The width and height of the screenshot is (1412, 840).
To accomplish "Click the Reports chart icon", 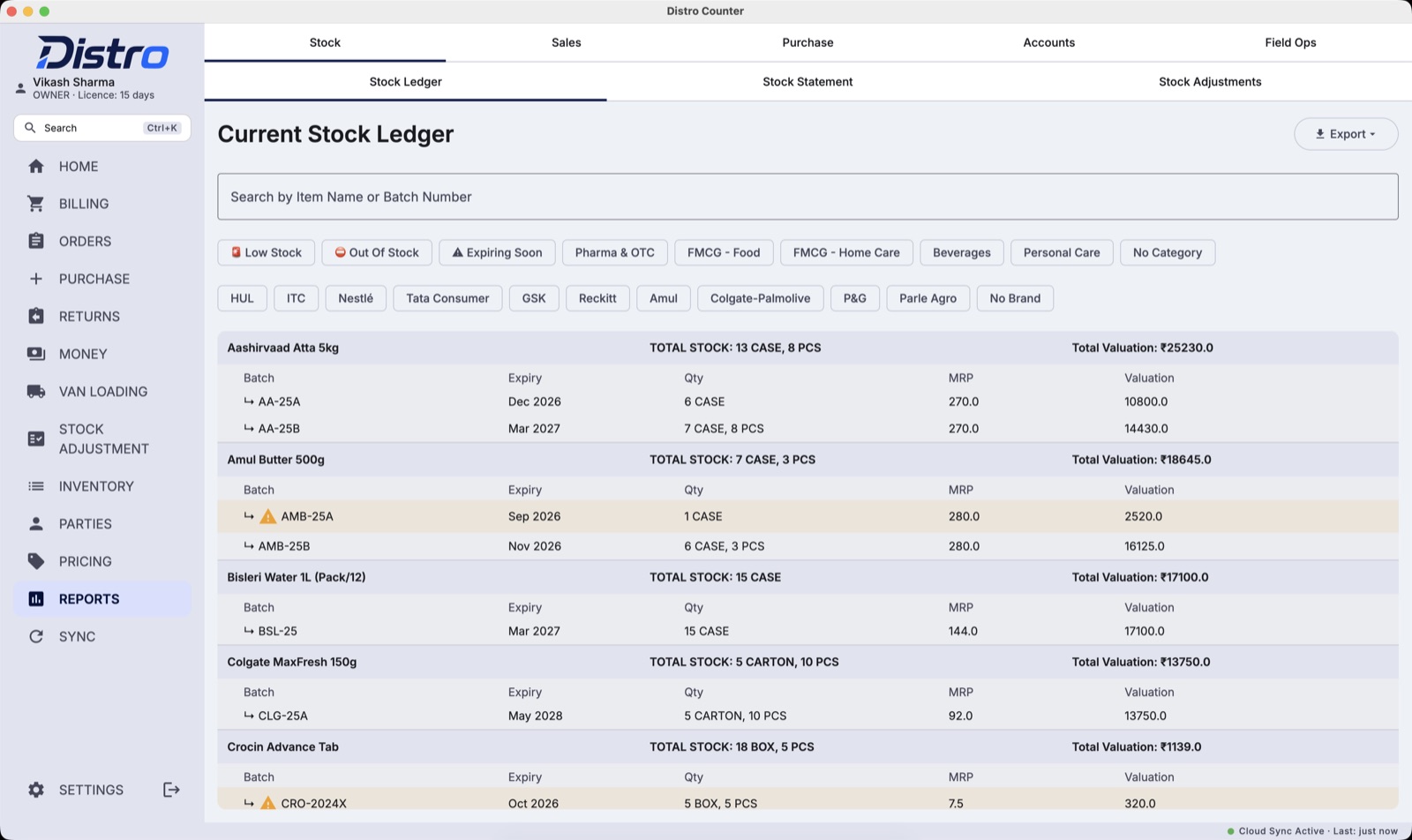I will [36, 599].
